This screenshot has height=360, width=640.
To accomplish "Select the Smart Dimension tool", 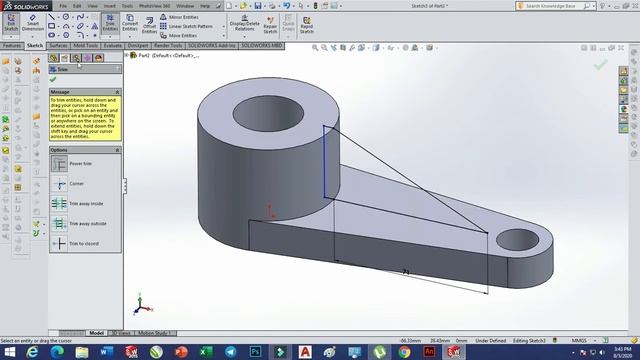I will click(x=33, y=23).
